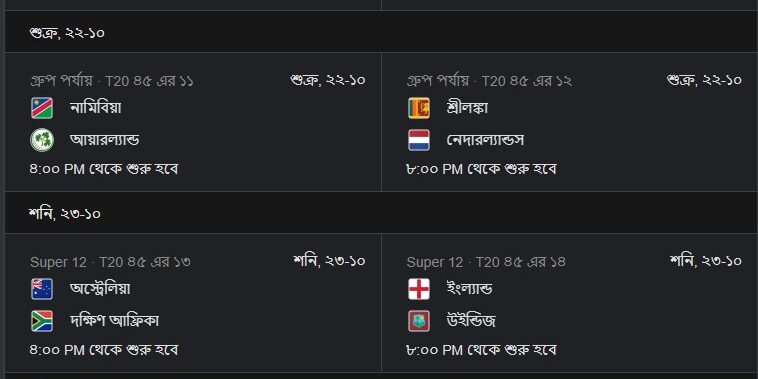Open the নামিবিয়া team name link
The width and height of the screenshot is (758, 379).
point(96,107)
